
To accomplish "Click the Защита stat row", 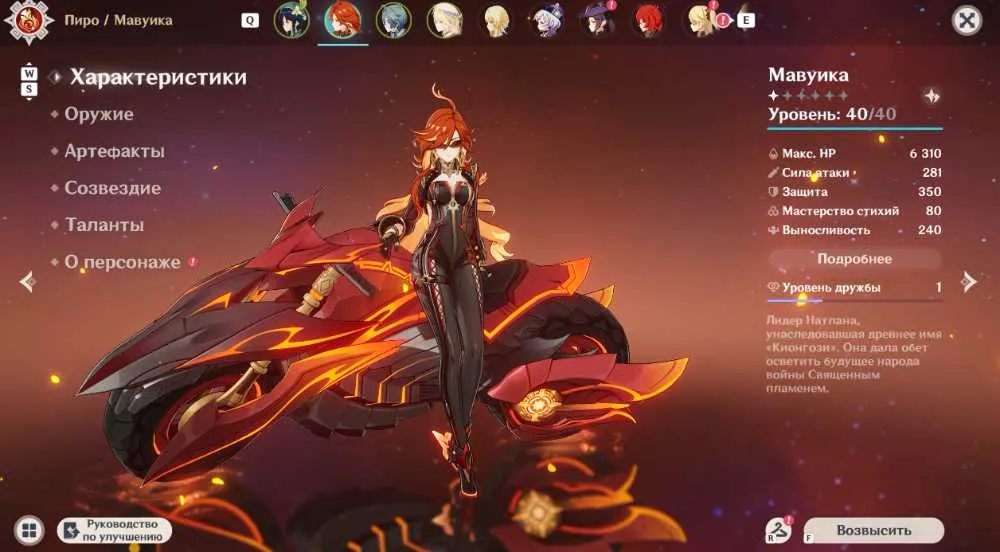I will (x=855, y=191).
